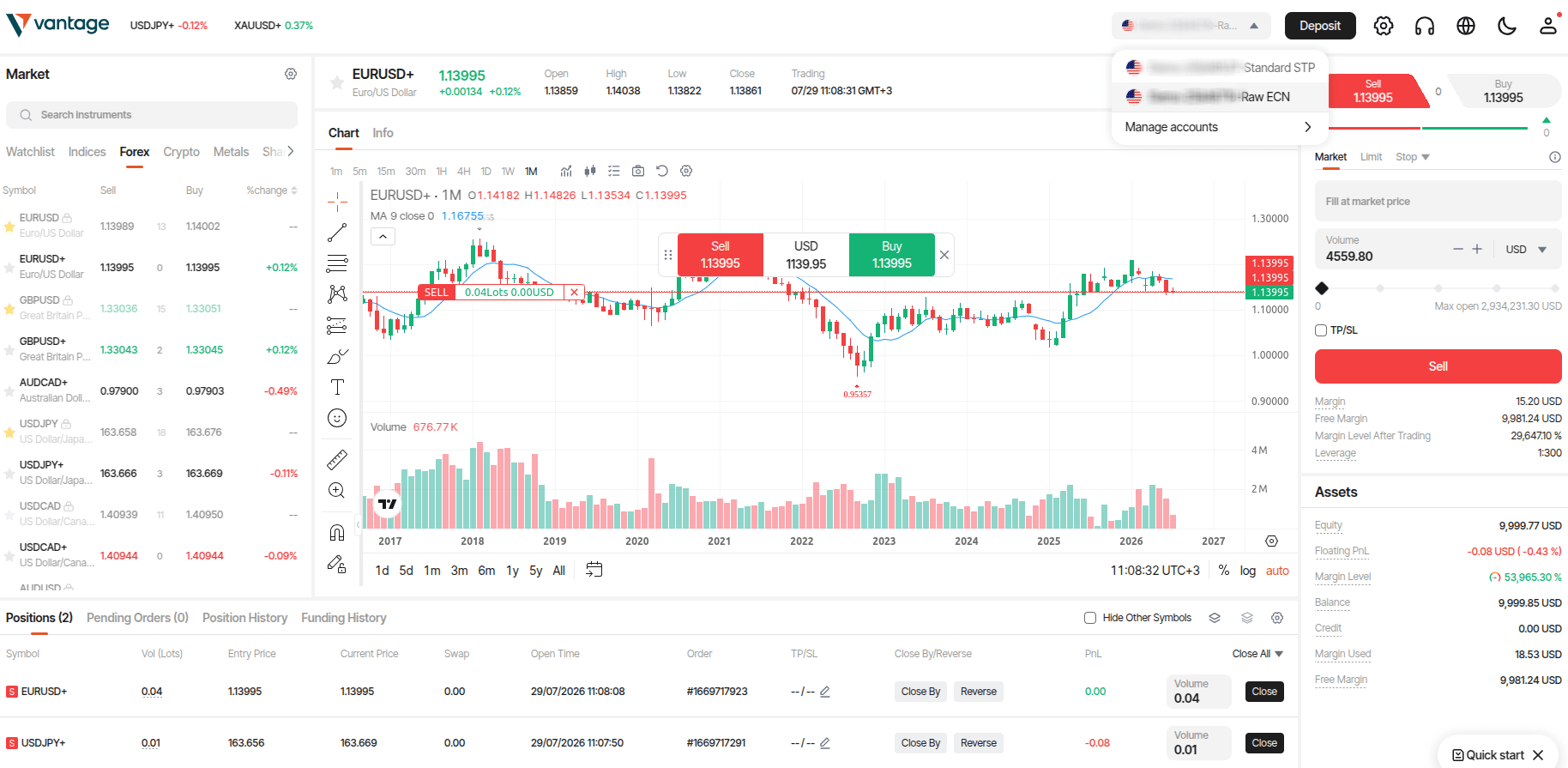Select the Limit order tab
Image resolution: width=1568 pixels, height=768 pixels.
pyautogui.click(x=1371, y=157)
